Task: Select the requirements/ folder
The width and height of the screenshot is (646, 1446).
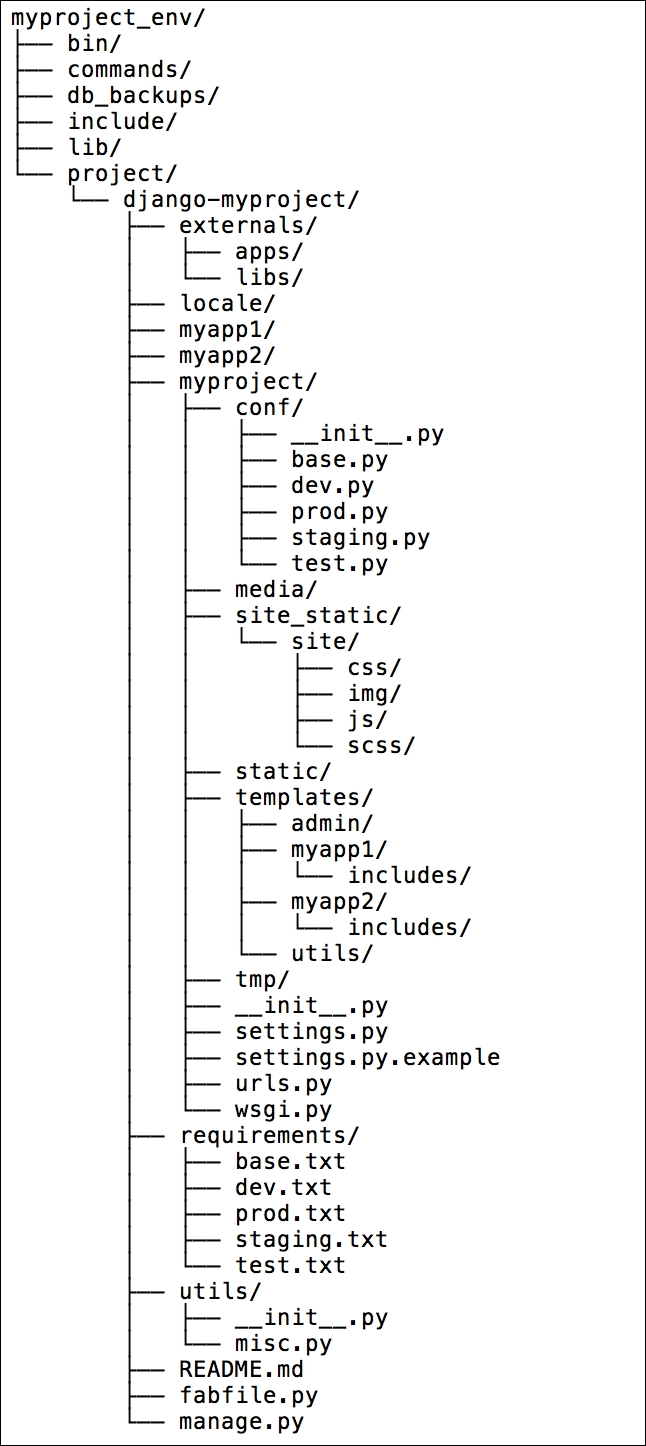Action: 269,1135
